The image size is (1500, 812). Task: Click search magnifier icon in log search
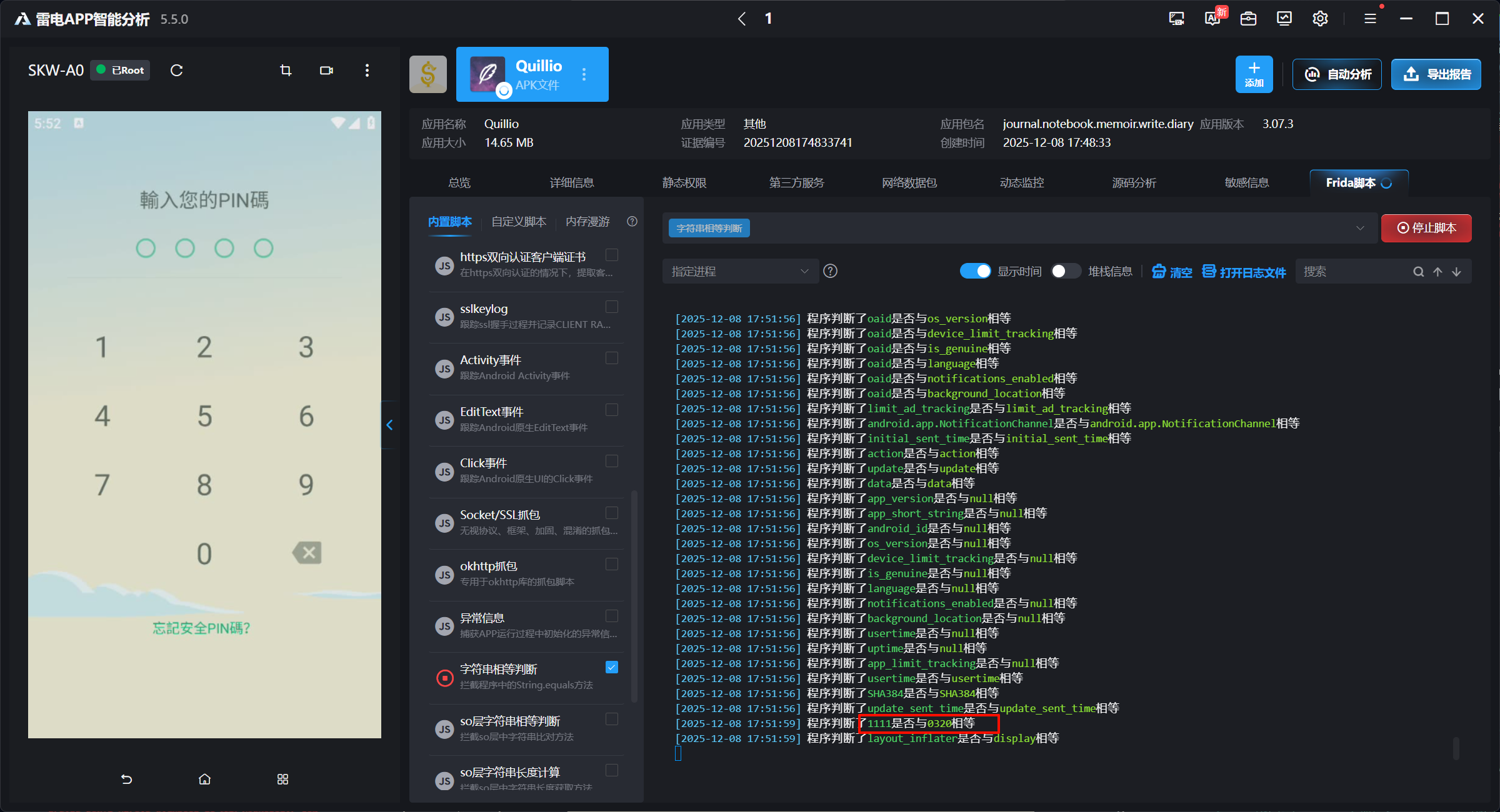point(1418,272)
